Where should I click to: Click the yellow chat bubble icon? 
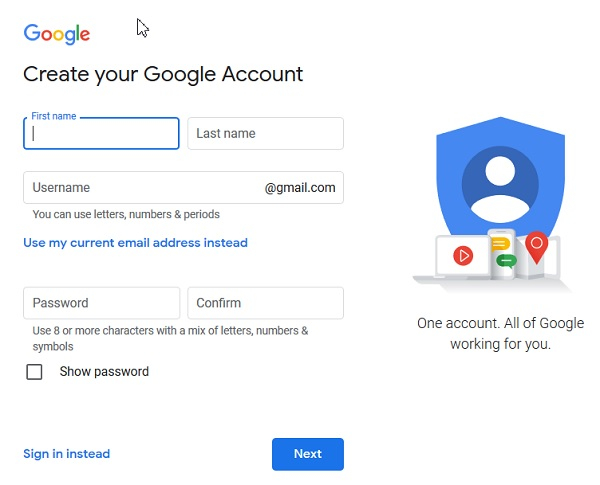(x=501, y=243)
